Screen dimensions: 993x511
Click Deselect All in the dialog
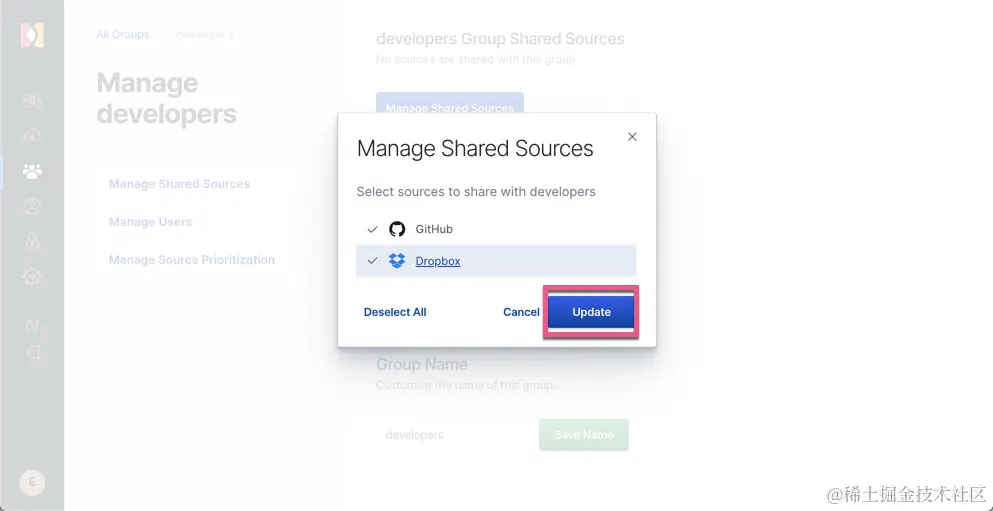click(395, 312)
